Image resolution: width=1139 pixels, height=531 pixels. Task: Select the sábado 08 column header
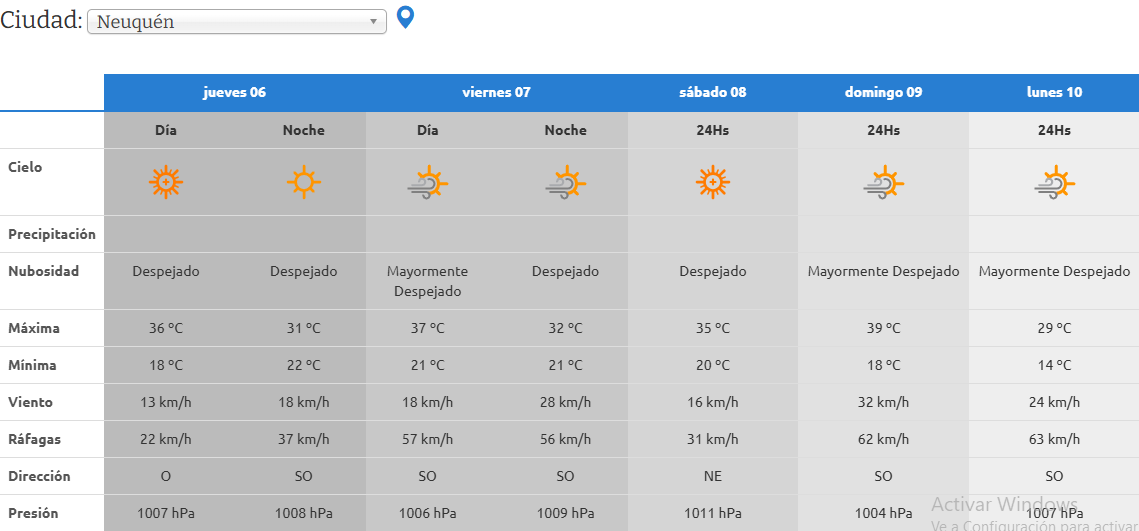coord(712,92)
